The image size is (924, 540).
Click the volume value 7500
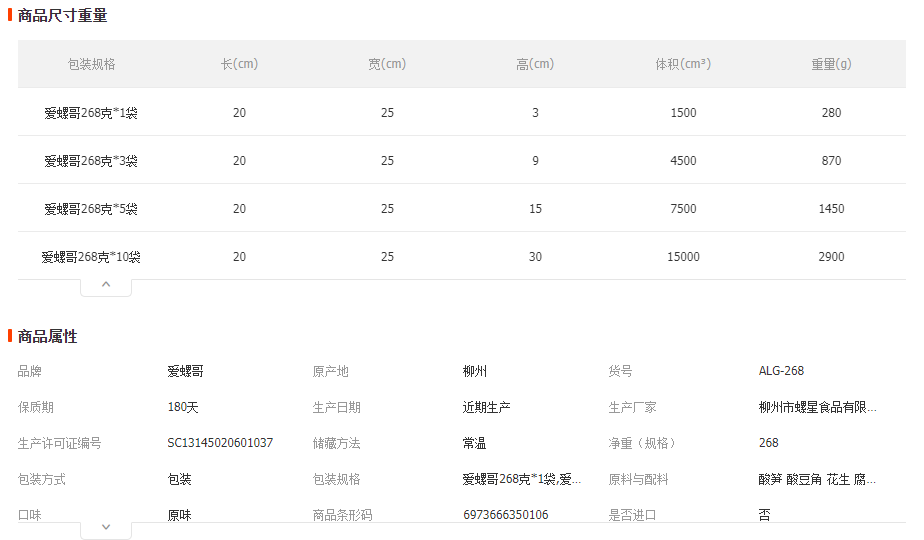click(x=684, y=209)
